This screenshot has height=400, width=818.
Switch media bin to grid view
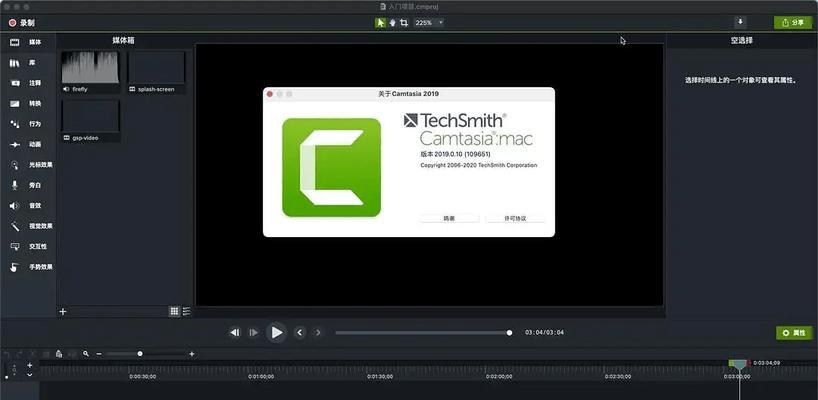point(174,311)
